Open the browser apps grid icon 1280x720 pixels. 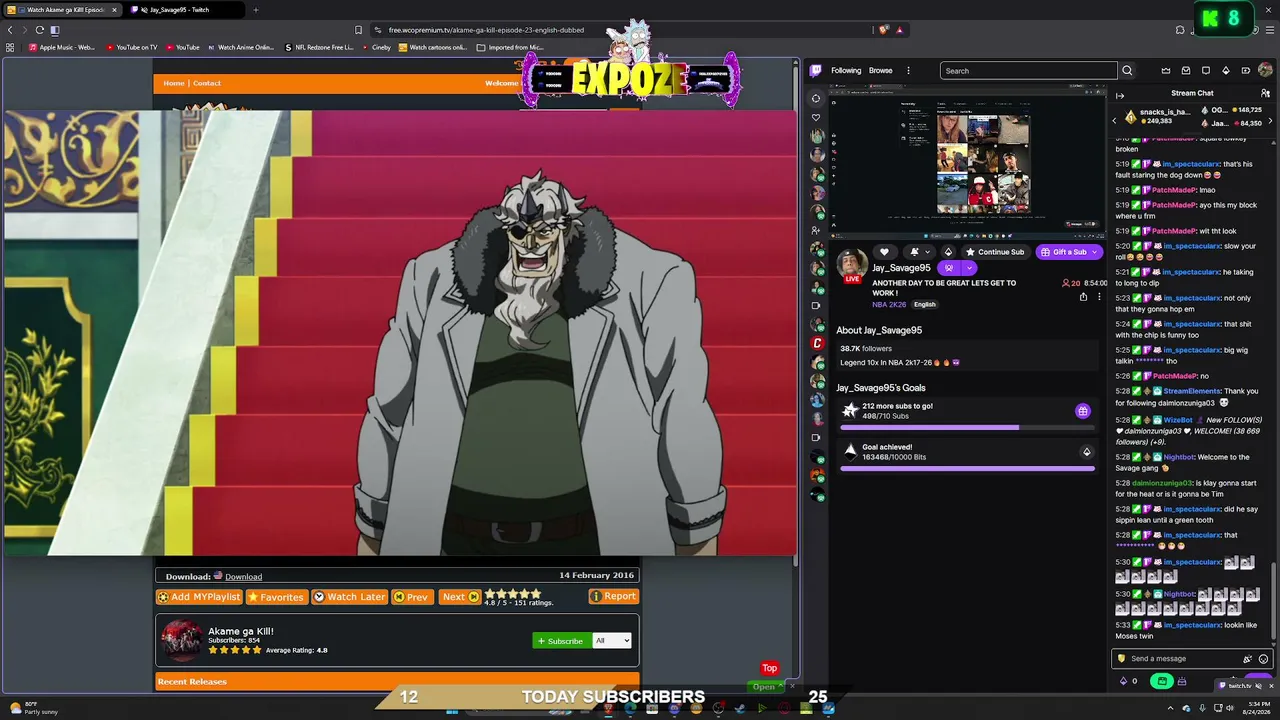(11, 47)
